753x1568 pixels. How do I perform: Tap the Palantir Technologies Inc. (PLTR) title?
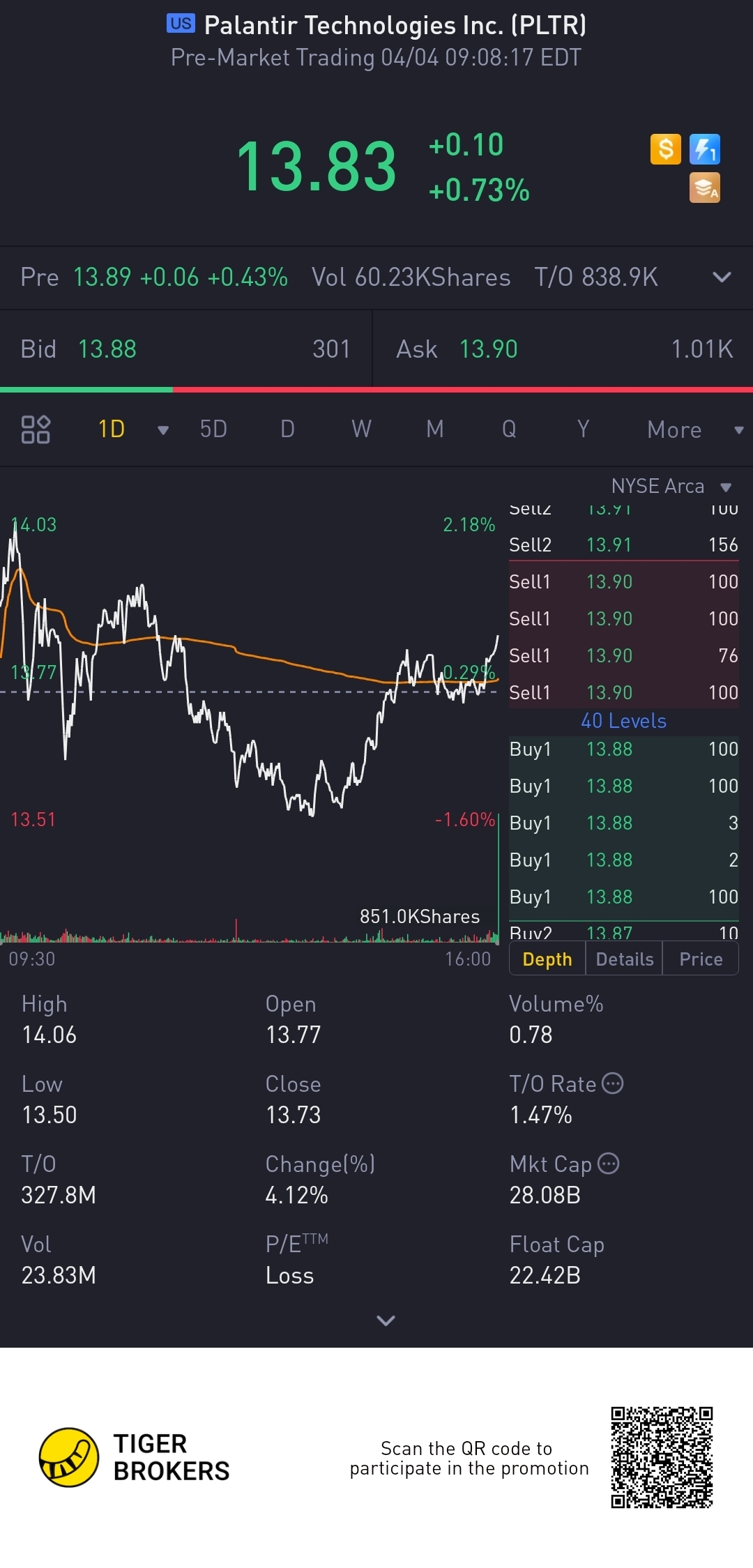tap(395, 25)
